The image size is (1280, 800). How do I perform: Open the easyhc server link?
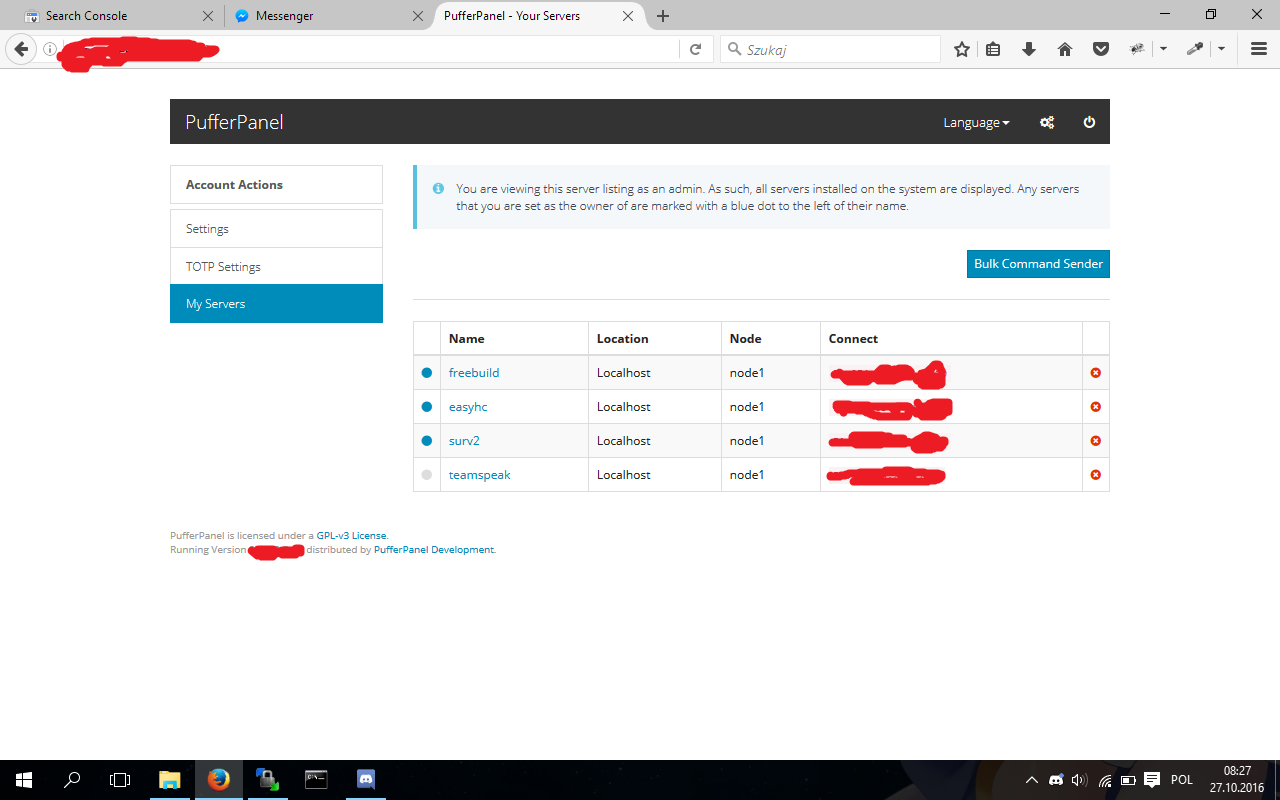pyautogui.click(x=468, y=407)
